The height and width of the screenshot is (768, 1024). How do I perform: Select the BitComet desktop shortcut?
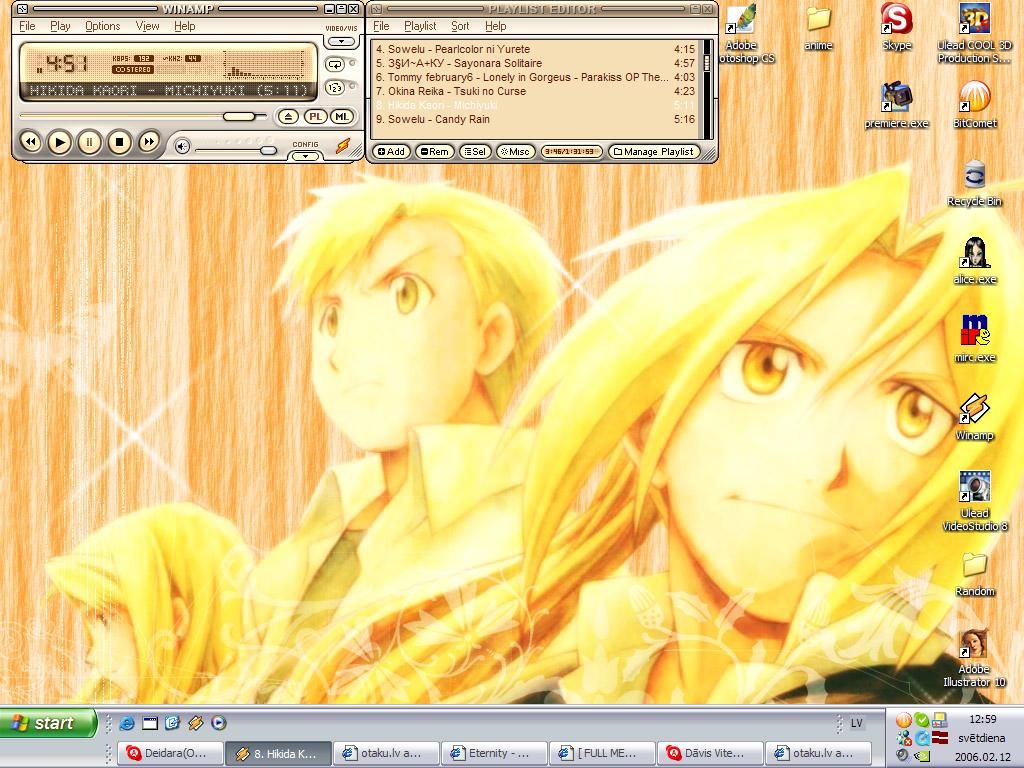(x=974, y=105)
